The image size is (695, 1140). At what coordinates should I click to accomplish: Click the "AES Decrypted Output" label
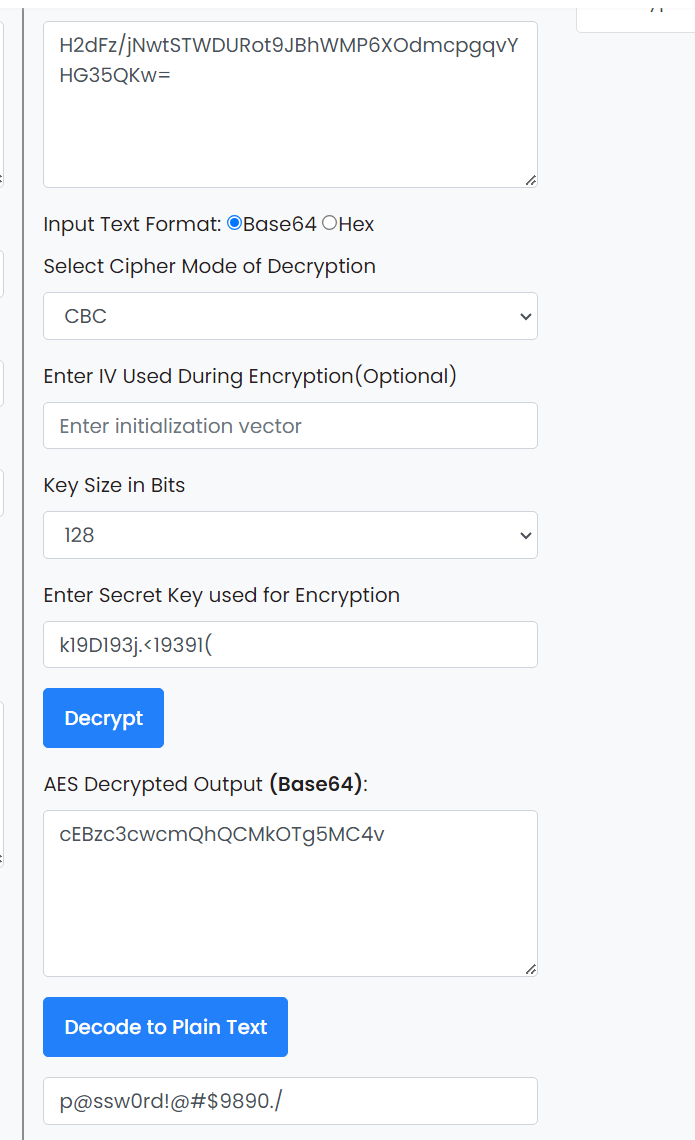(x=152, y=784)
